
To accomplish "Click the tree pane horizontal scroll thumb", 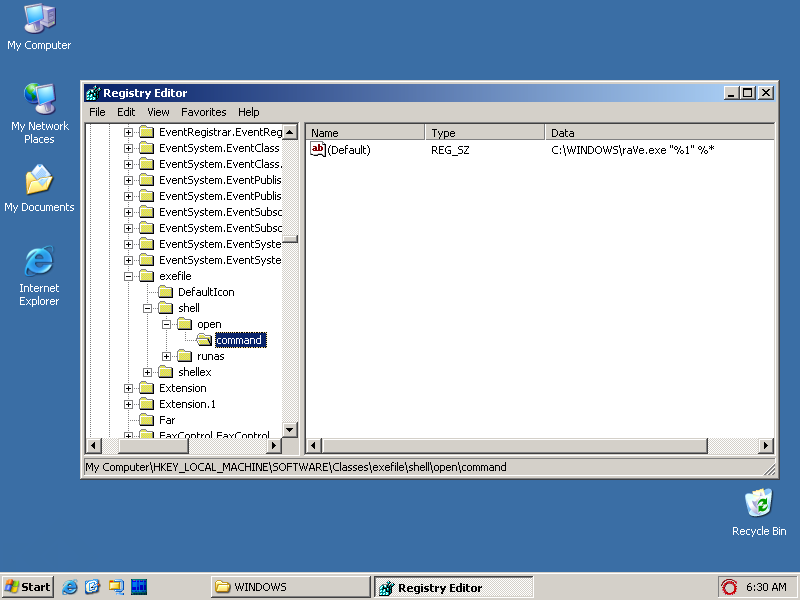I will (x=153, y=445).
